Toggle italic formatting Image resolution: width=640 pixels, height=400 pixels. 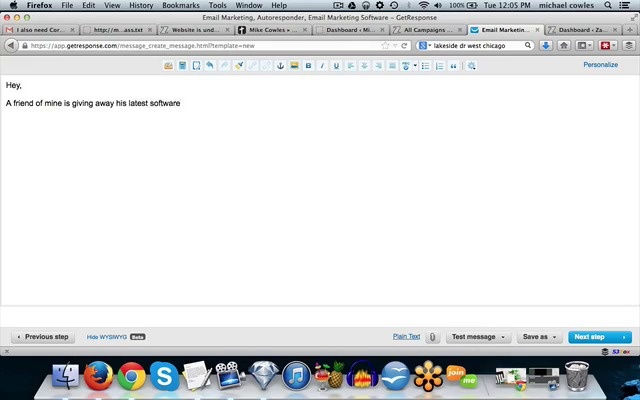point(322,66)
